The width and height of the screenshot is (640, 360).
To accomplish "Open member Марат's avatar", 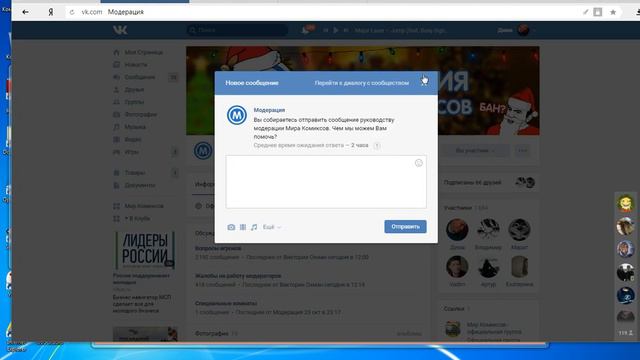I will point(519,229).
